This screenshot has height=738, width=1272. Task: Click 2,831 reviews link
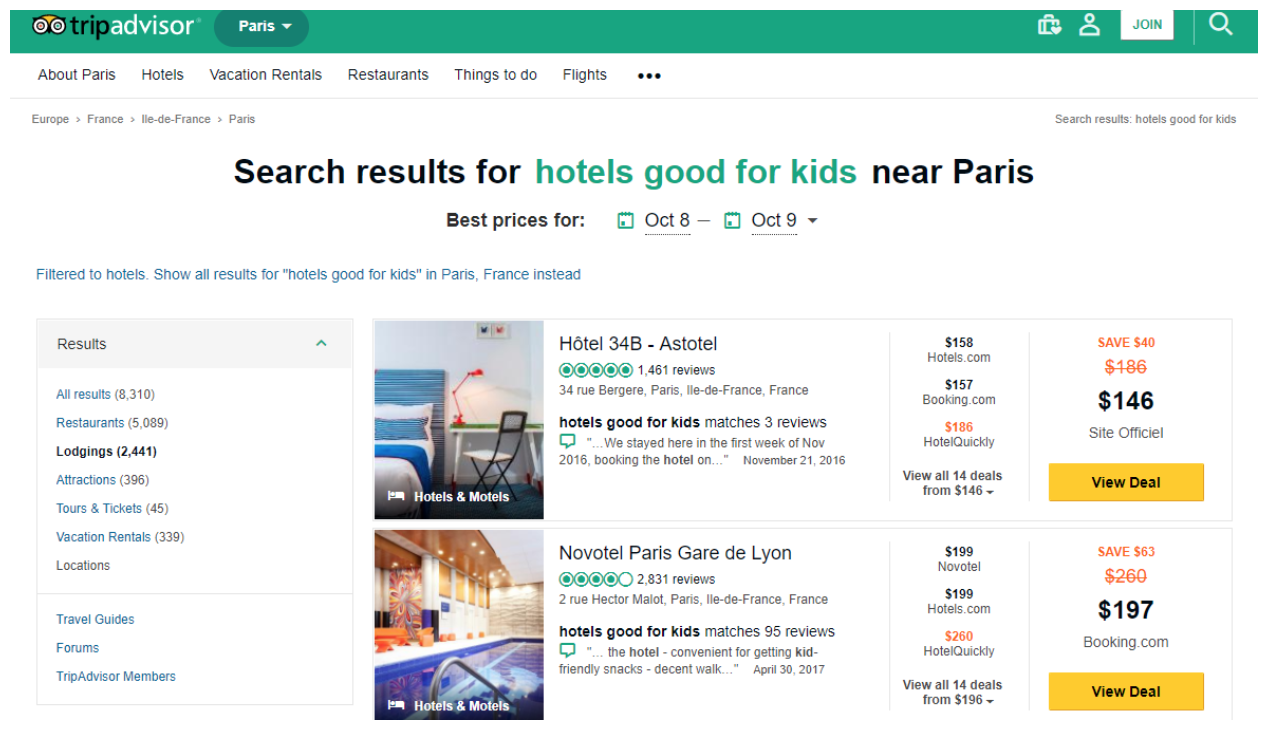point(677,579)
